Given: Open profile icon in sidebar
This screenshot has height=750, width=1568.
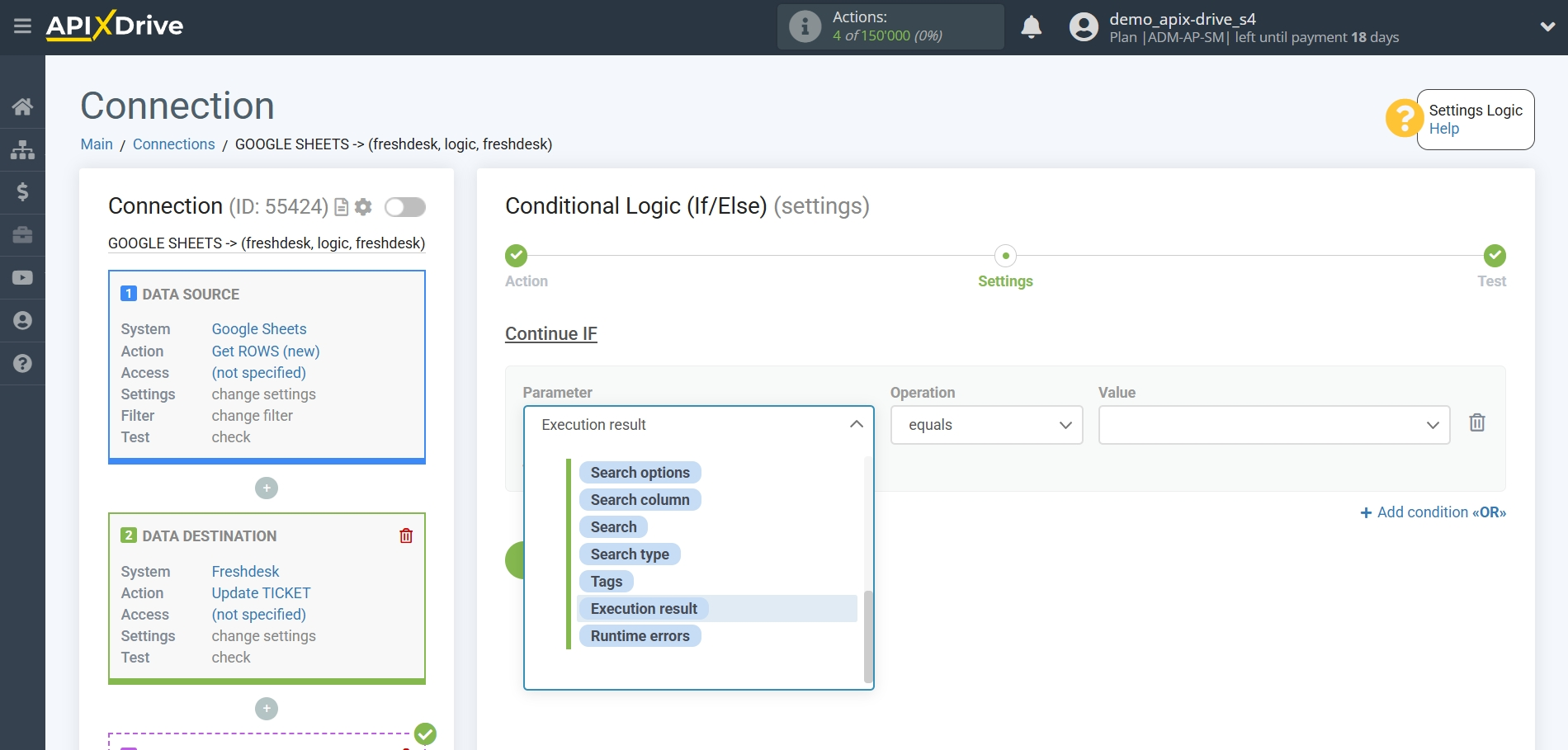Looking at the screenshot, I should [22, 321].
